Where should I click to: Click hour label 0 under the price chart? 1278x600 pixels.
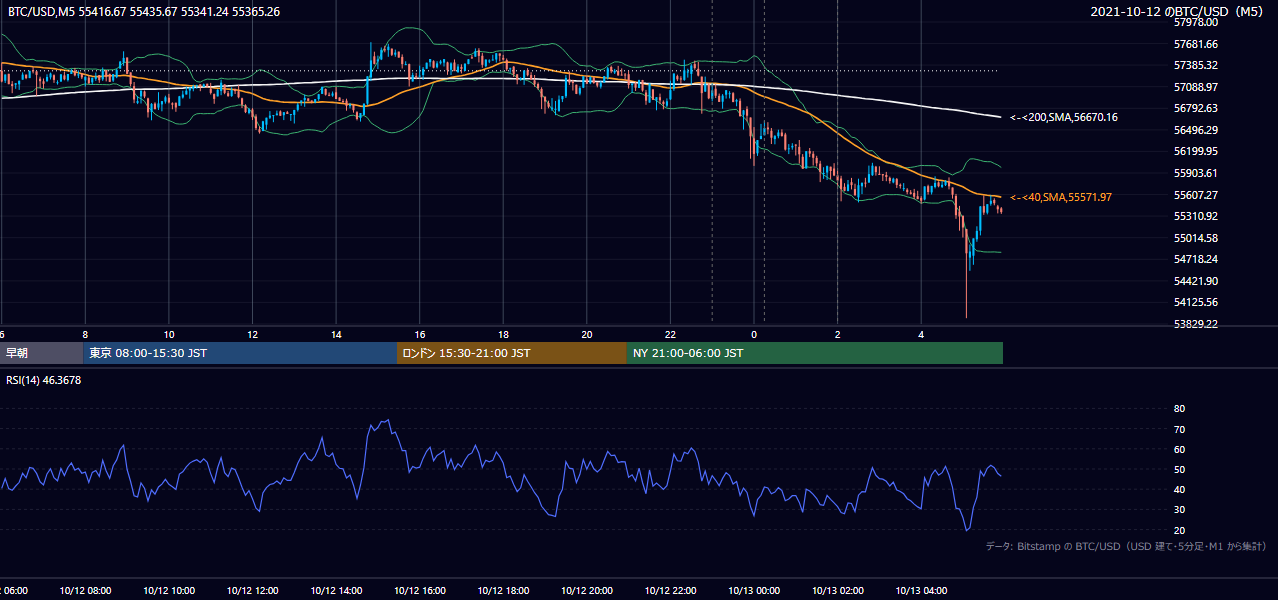[x=754, y=334]
